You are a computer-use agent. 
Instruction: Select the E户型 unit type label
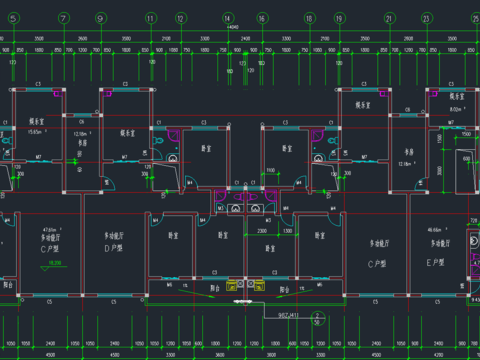pyautogui.click(x=435, y=262)
